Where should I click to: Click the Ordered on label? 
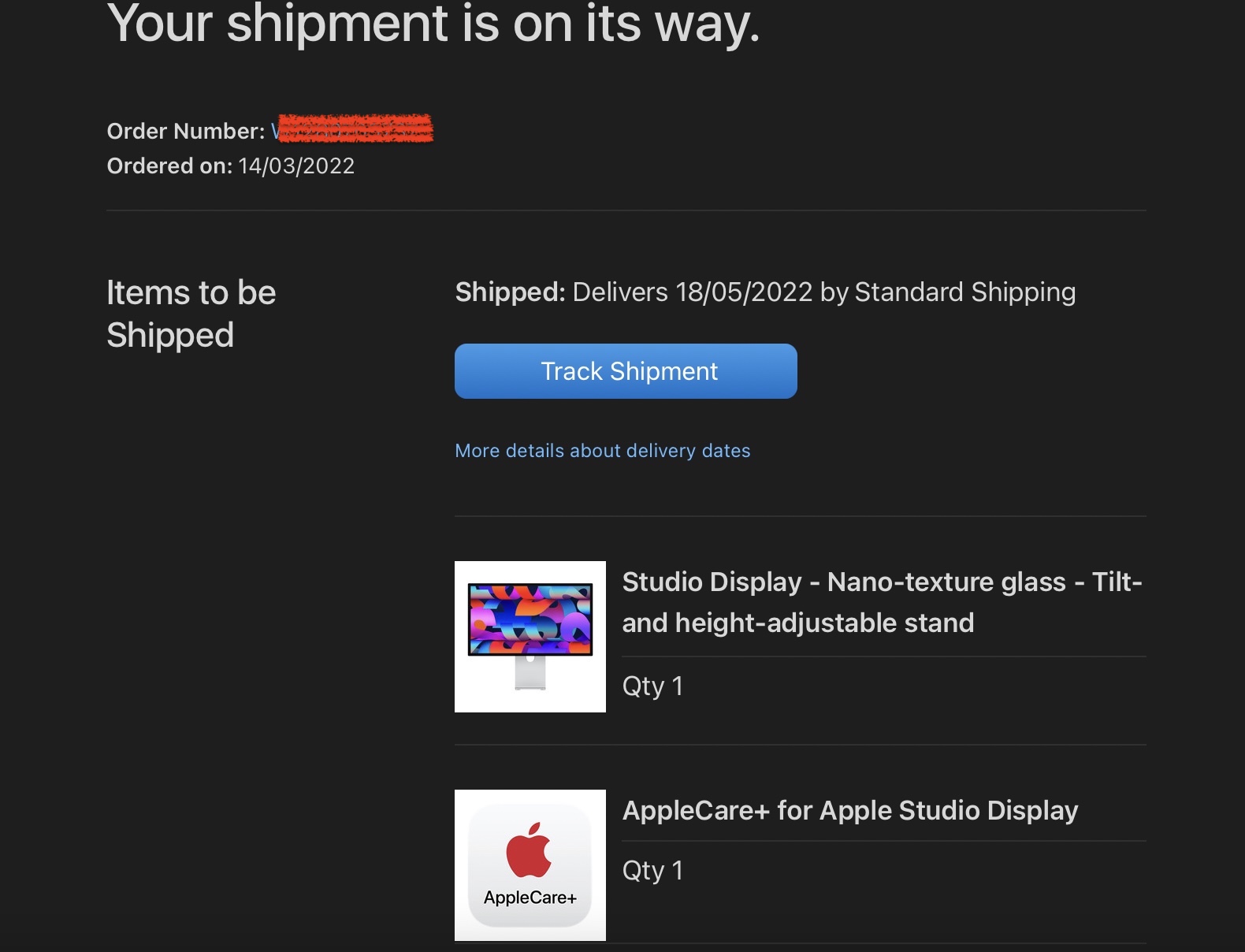(x=169, y=166)
